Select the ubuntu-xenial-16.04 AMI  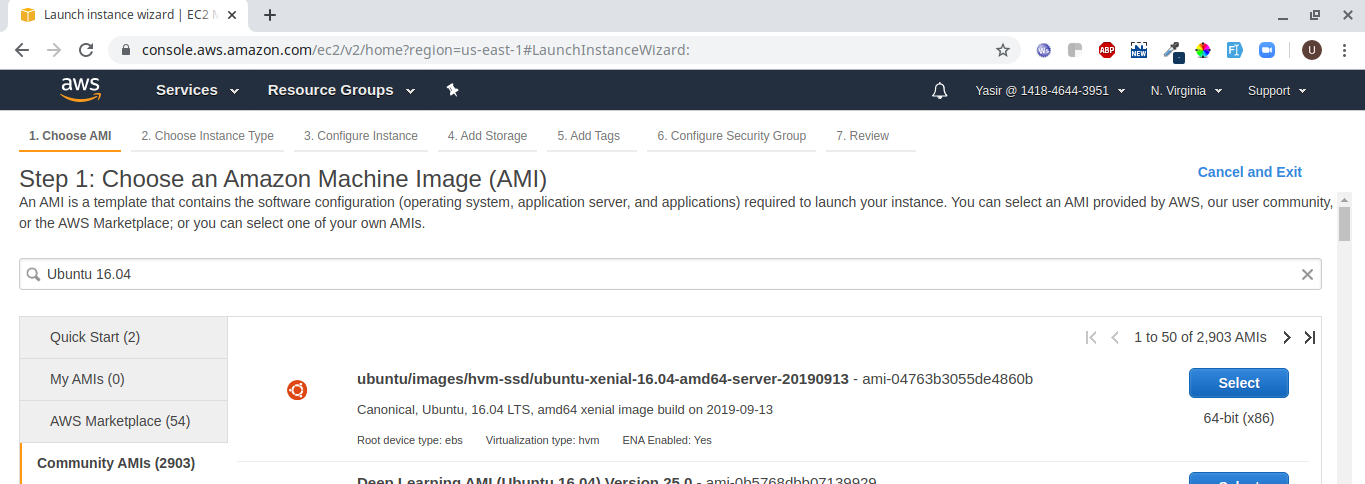coord(1238,383)
